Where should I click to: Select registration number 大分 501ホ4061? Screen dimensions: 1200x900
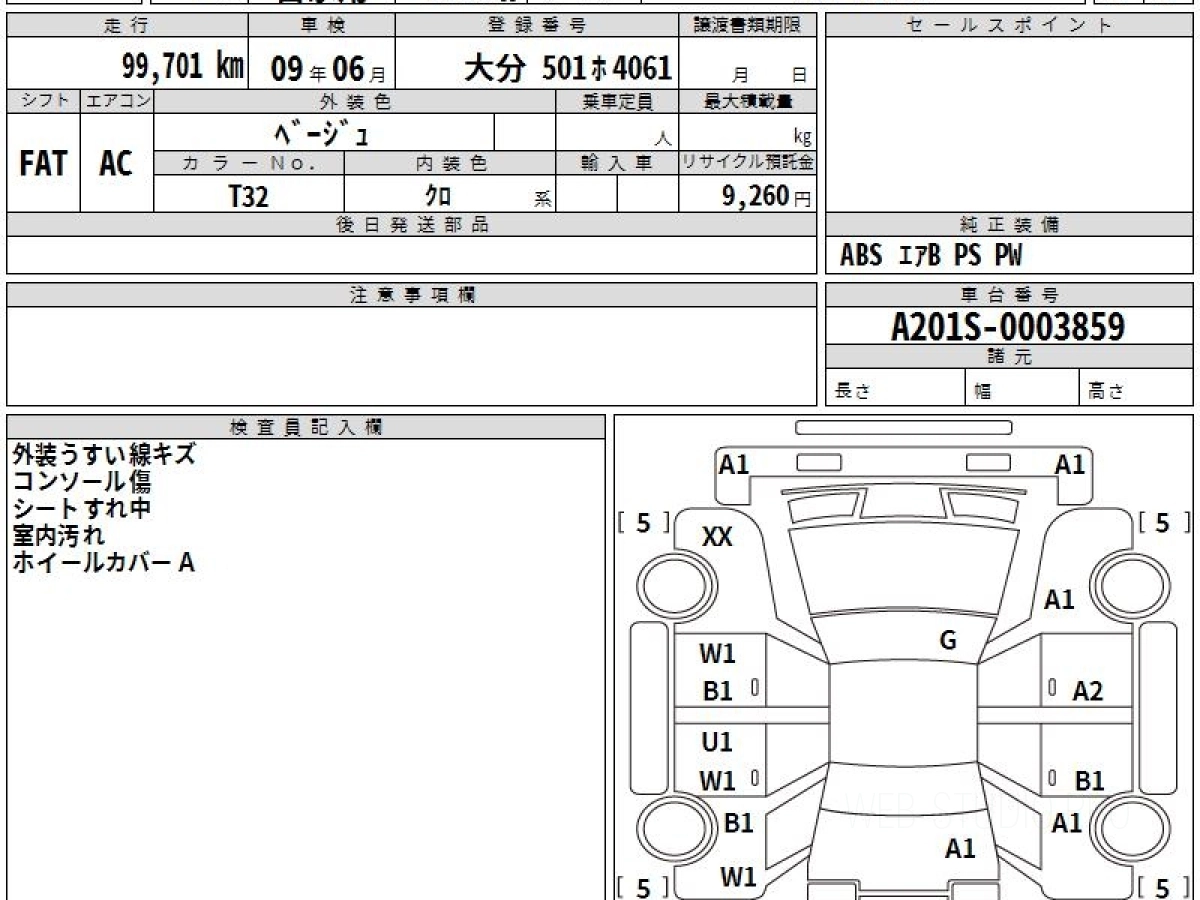pyautogui.click(x=568, y=68)
